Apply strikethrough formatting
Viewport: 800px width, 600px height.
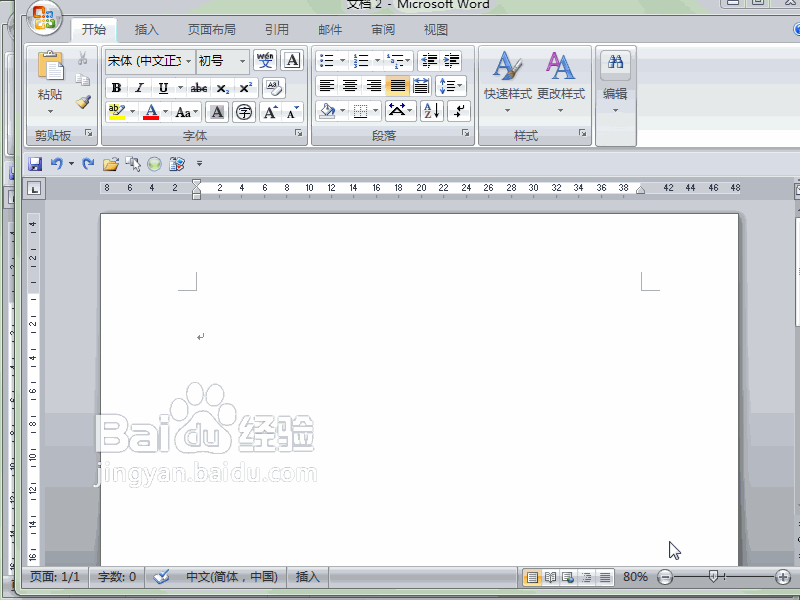click(x=198, y=88)
